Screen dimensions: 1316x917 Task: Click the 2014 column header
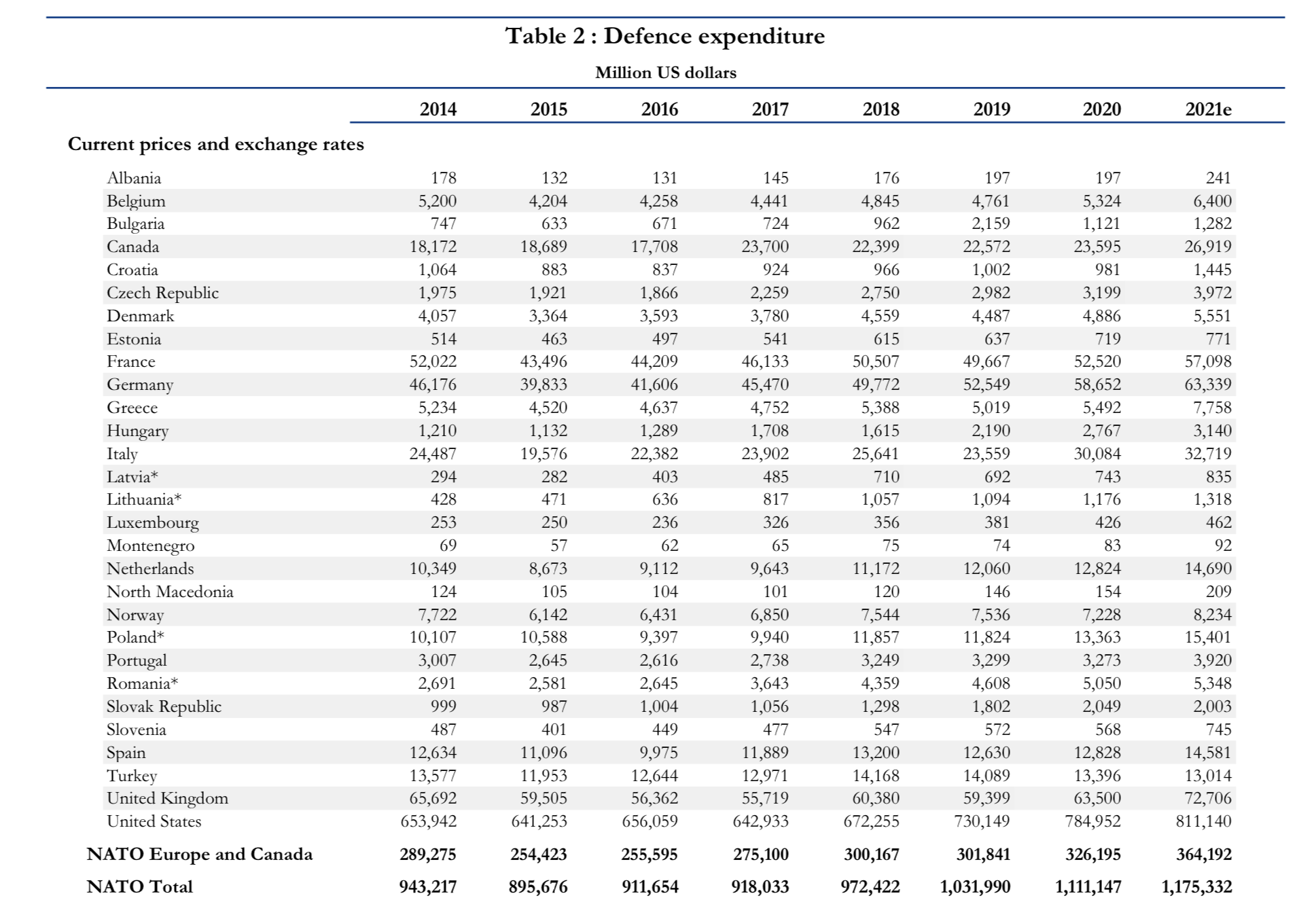[438, 109]
